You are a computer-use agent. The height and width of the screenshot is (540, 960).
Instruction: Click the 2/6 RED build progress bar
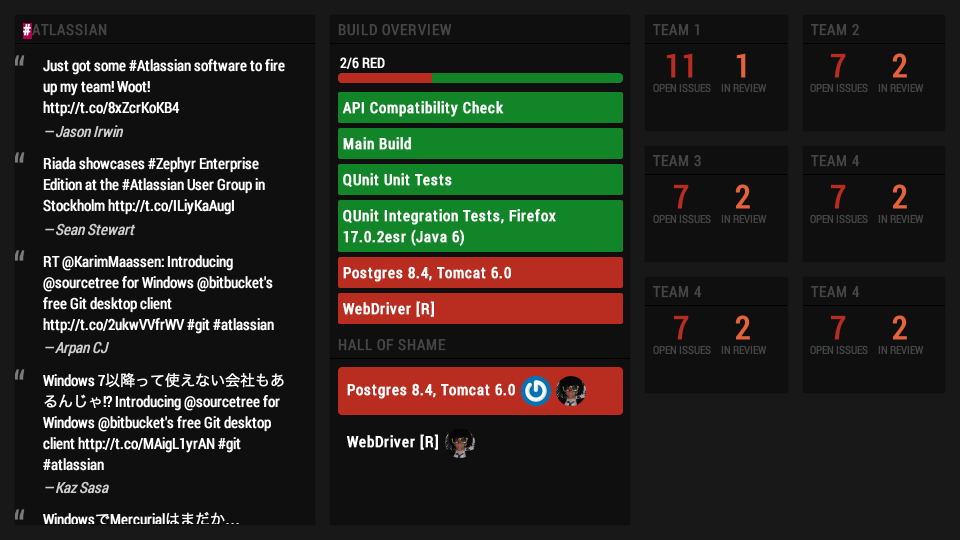pyautogui.click(x=480, y=78)
